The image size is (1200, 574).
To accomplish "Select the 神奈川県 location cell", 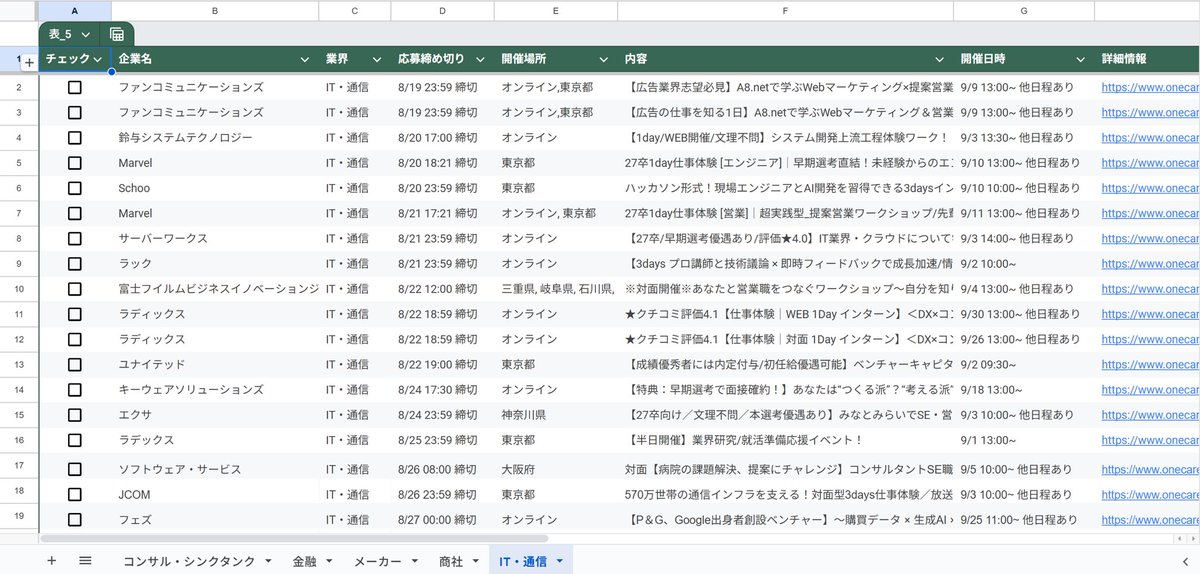I will [556, 414].
